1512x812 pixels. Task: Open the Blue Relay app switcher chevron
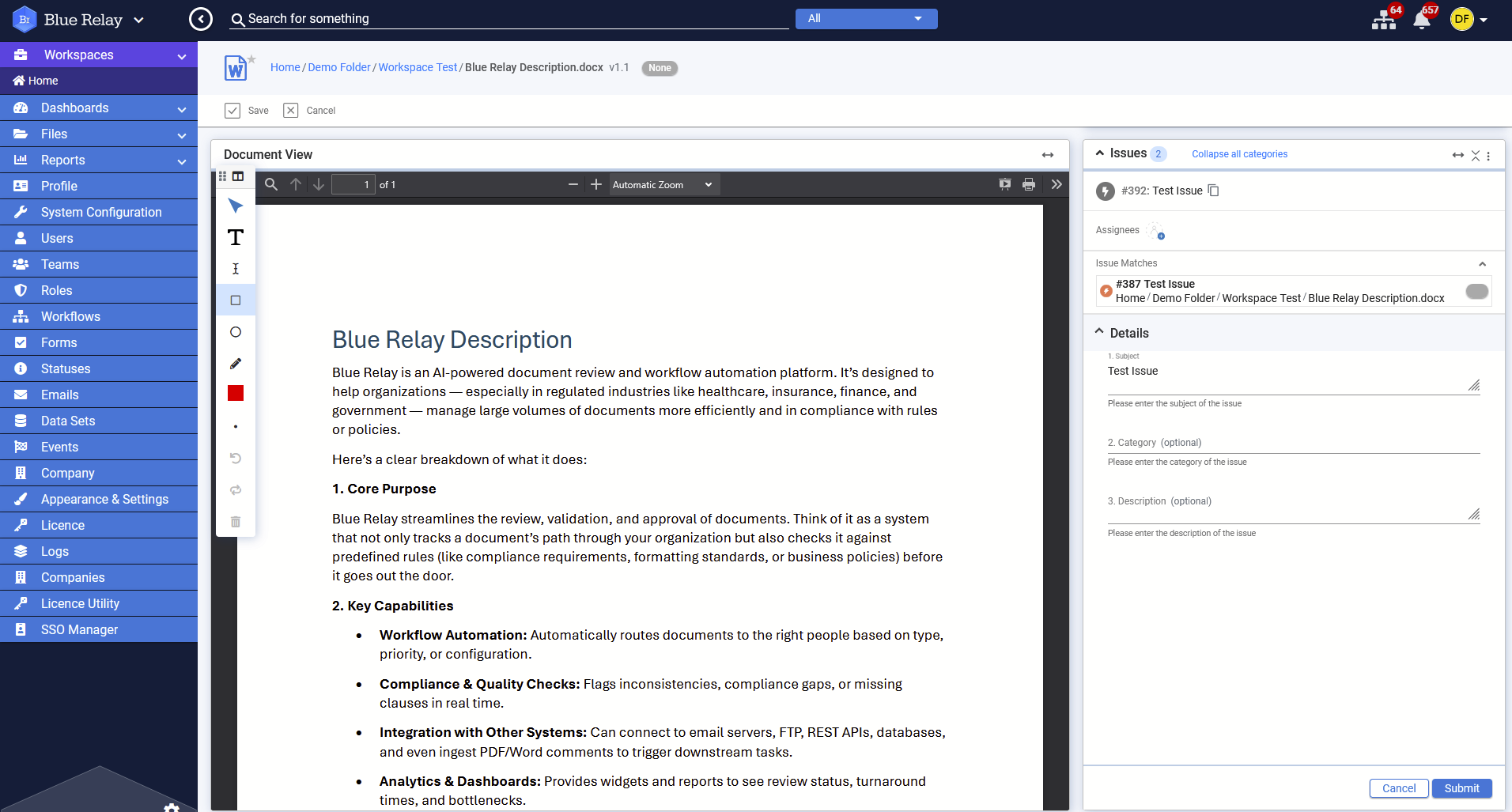(x=139, y=20)
